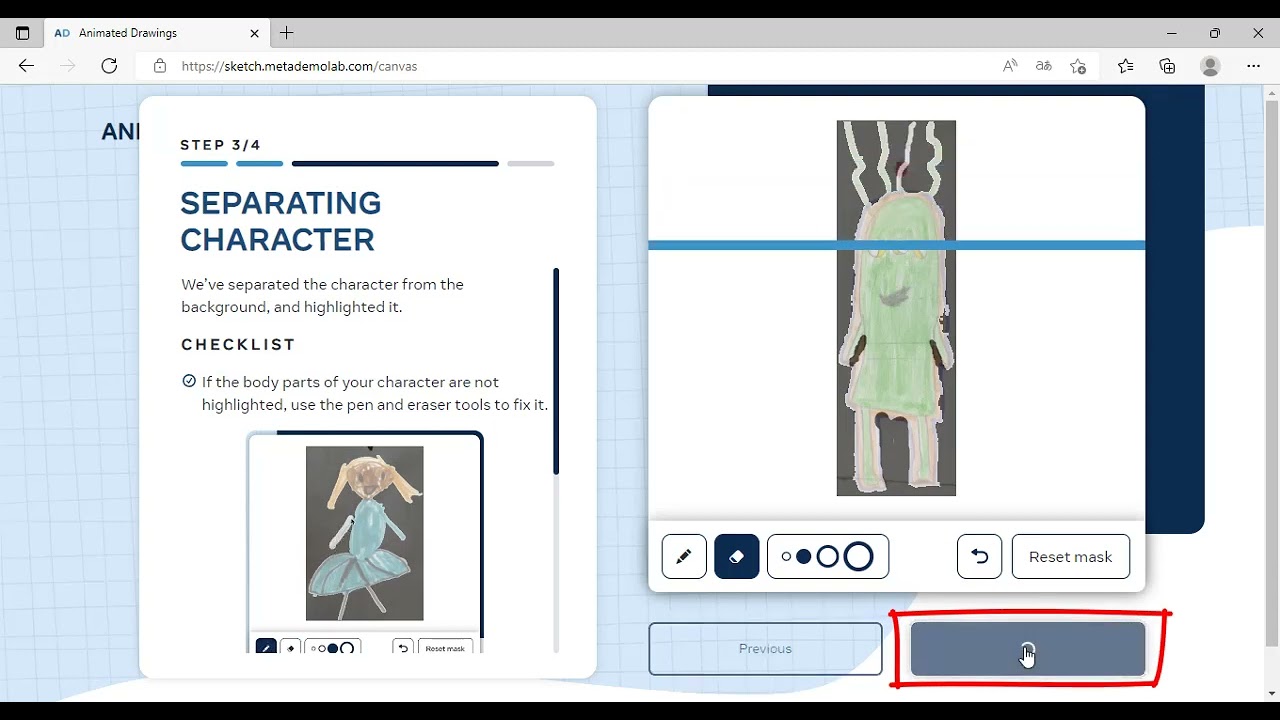The width and height of the screenshot is (1280, 720).
Task: Open the browser profile avatar
Action: pos(1210,66)
